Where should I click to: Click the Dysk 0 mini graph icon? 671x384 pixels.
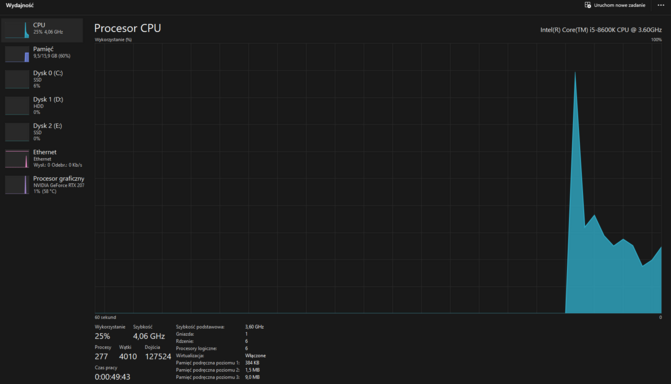tap(17, 80)
